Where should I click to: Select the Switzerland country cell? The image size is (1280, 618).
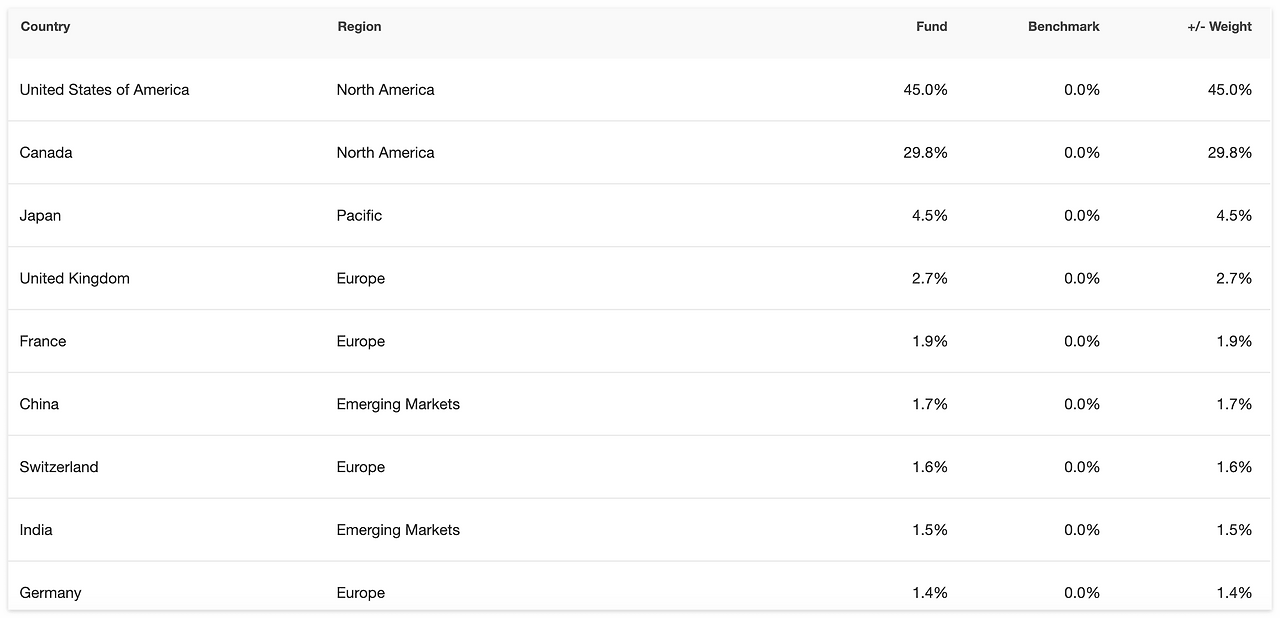pyautogui.click(x=59, y=468)
